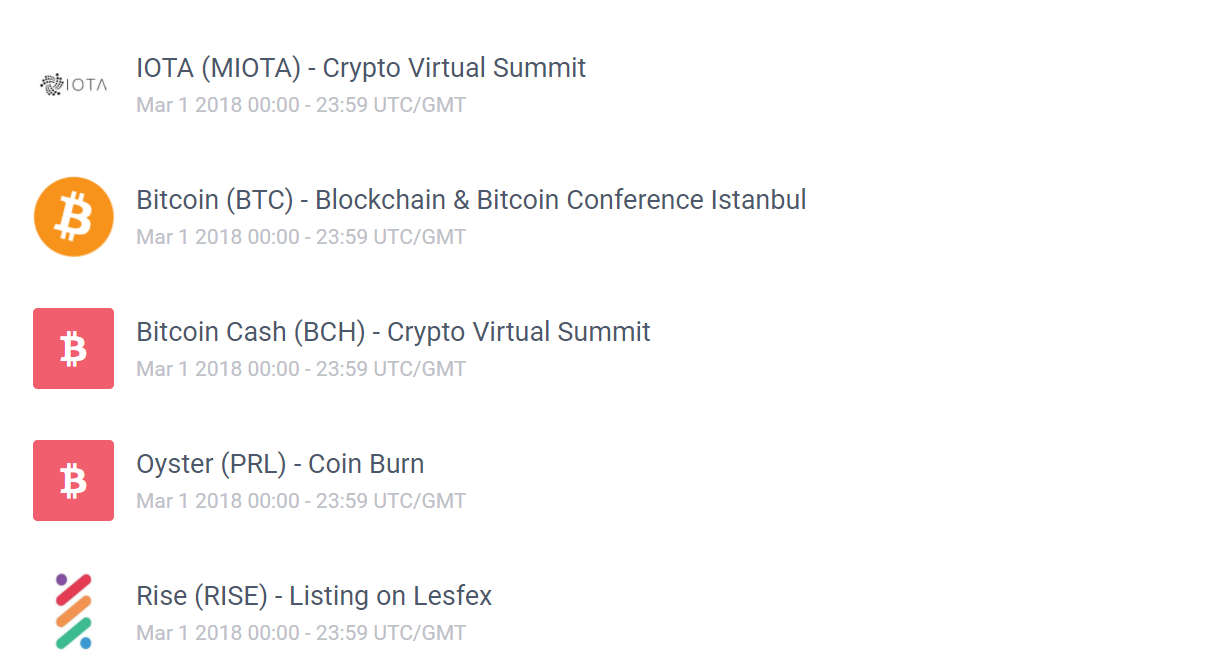Click the red icon beside Bitcoin Cash

73,349
